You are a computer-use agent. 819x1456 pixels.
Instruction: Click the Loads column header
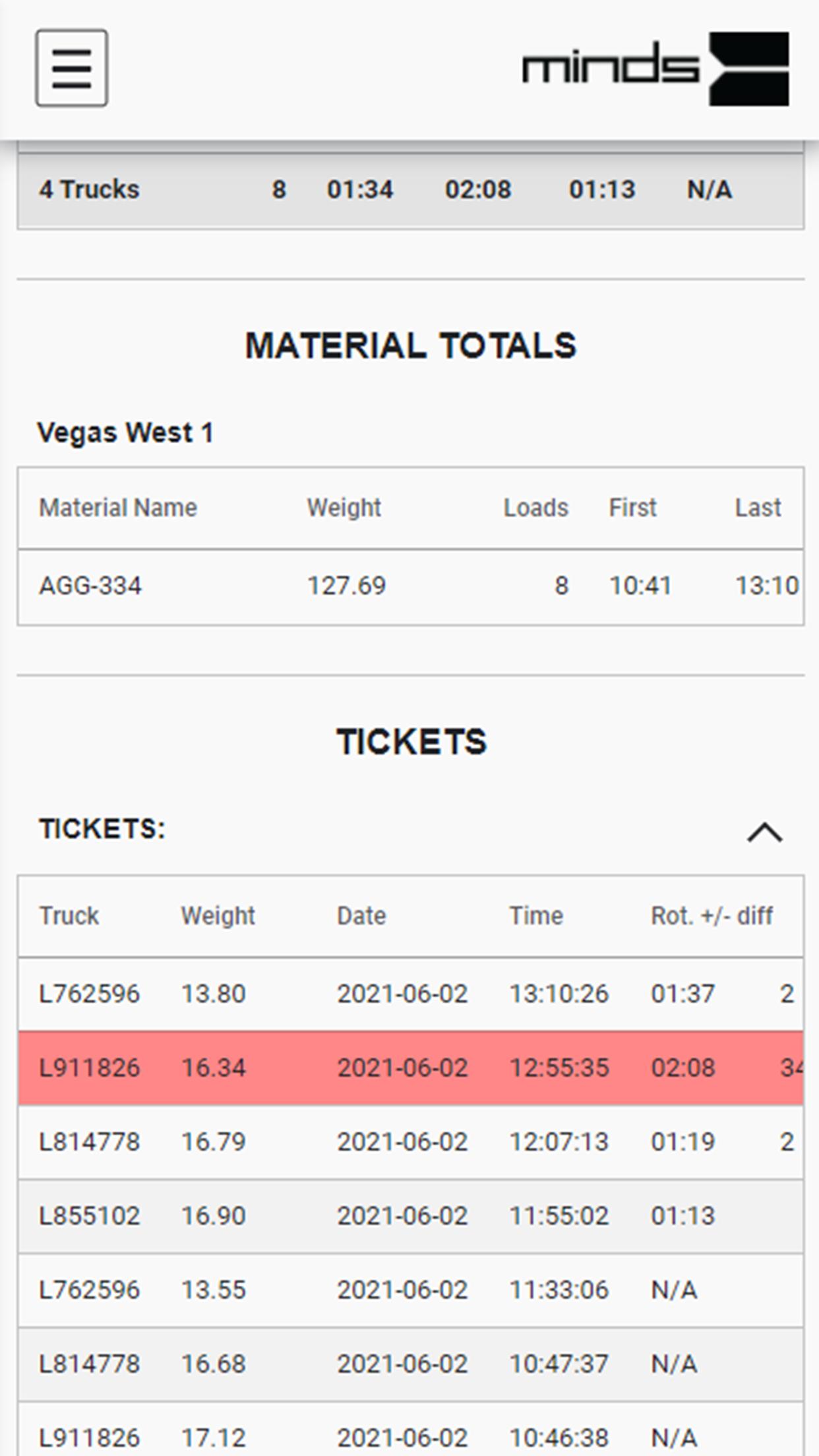click(x=535, y=508)
